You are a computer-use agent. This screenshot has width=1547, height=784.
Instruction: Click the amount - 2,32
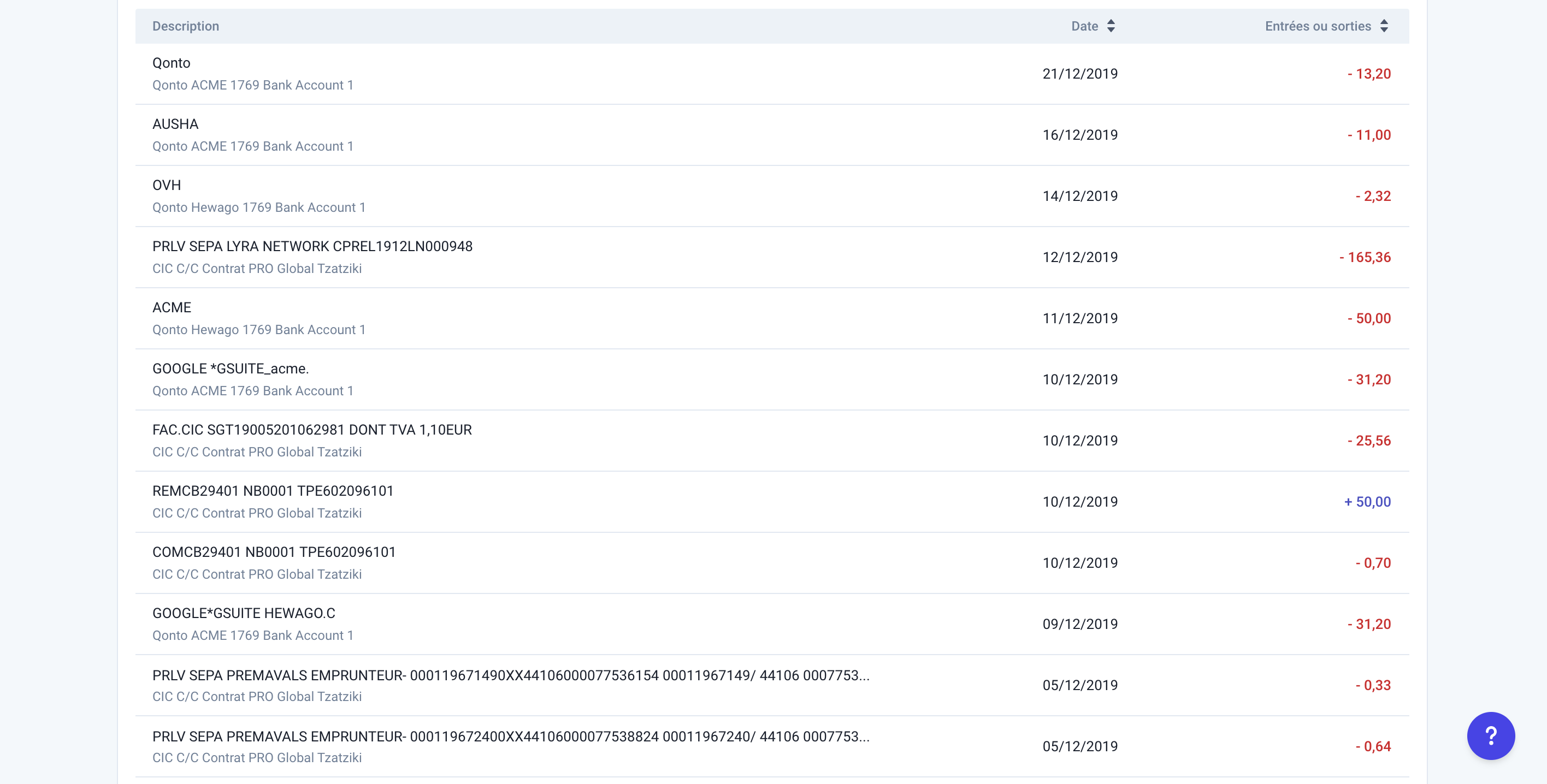tap(1373, 197)
